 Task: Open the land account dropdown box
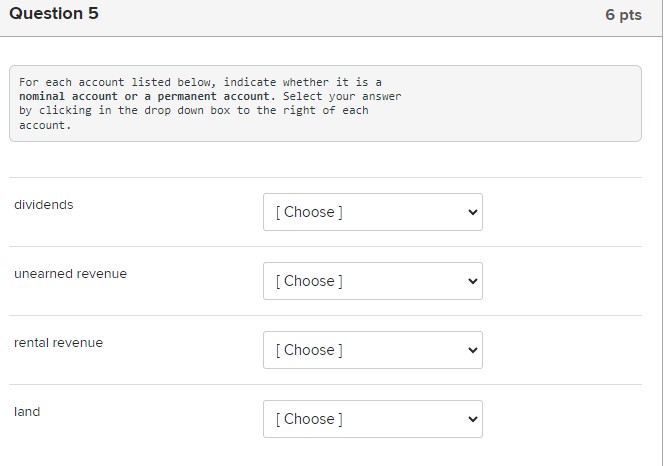pos(372,419)
